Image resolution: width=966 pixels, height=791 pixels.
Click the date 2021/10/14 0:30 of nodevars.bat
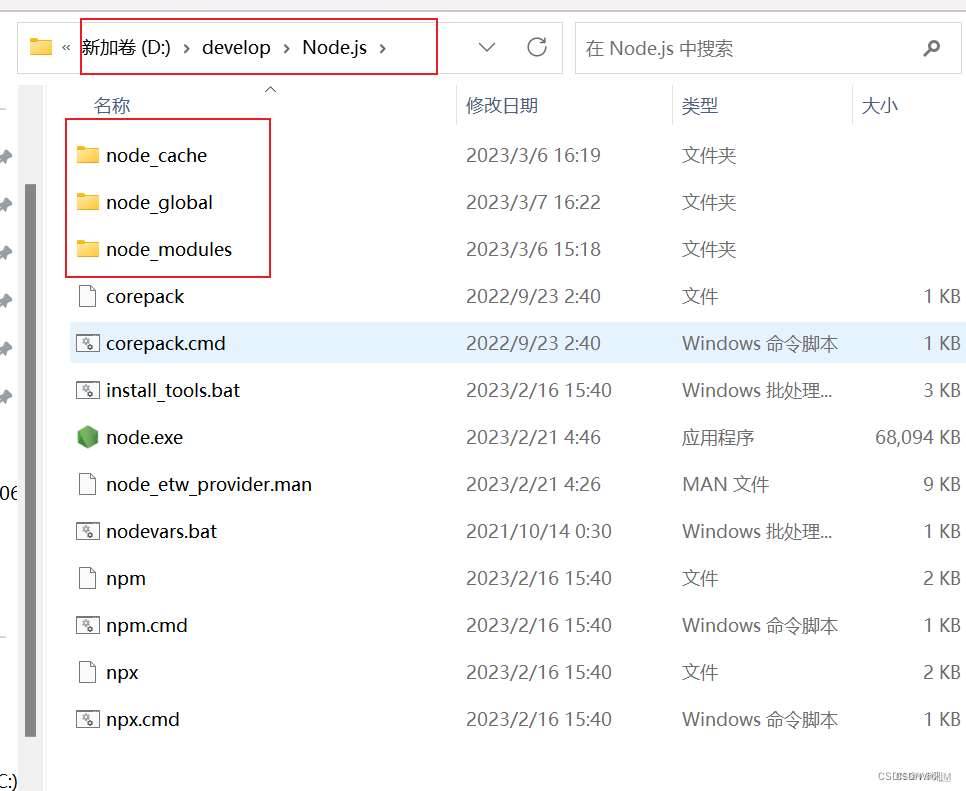tap(538, 531)
